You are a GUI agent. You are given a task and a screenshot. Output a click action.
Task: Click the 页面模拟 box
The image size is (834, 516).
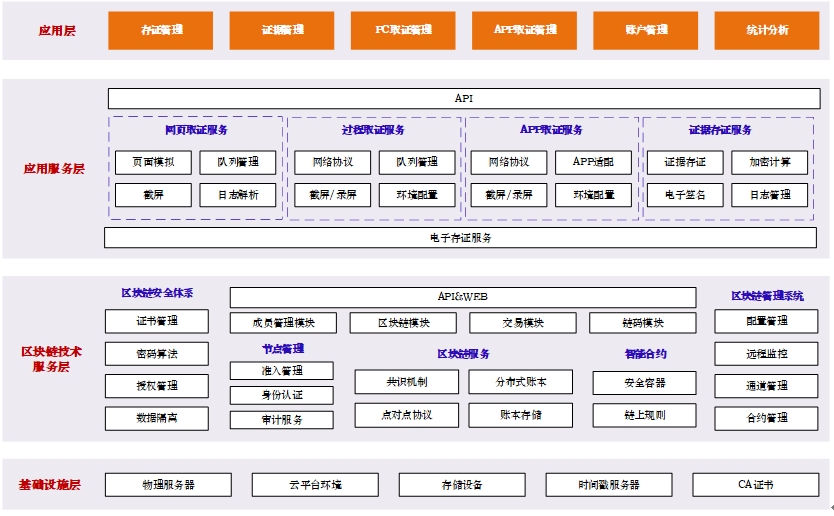[x=153, y=162]
